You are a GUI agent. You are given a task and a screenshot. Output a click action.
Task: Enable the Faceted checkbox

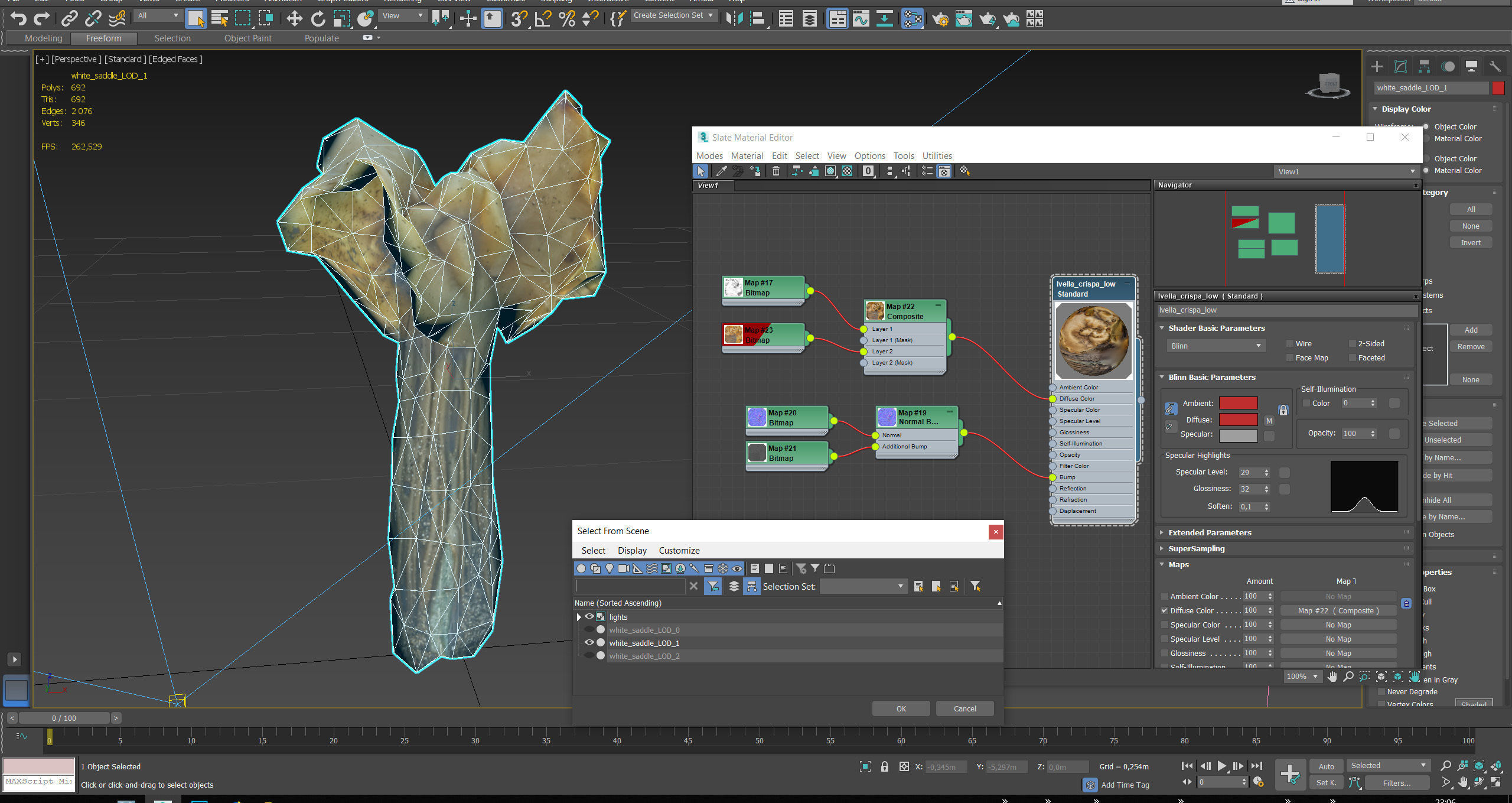click(1353, 357)
